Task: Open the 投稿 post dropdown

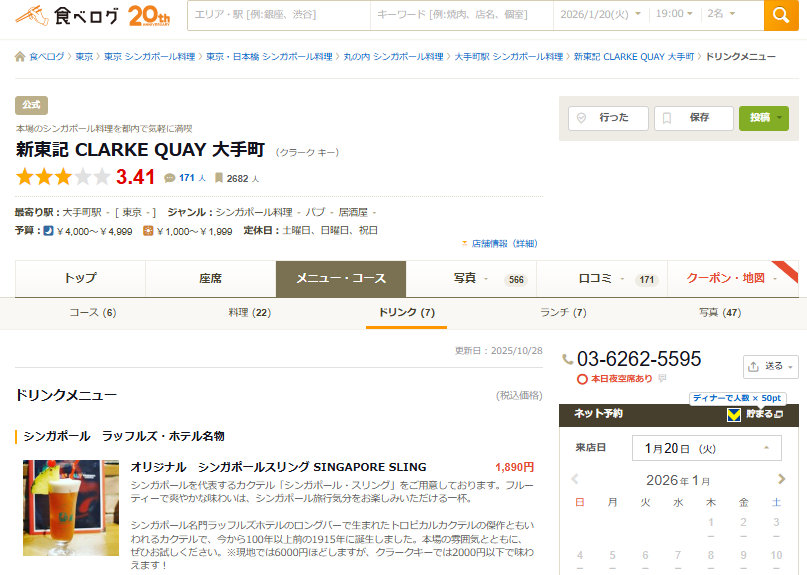Action: [763, 118]
